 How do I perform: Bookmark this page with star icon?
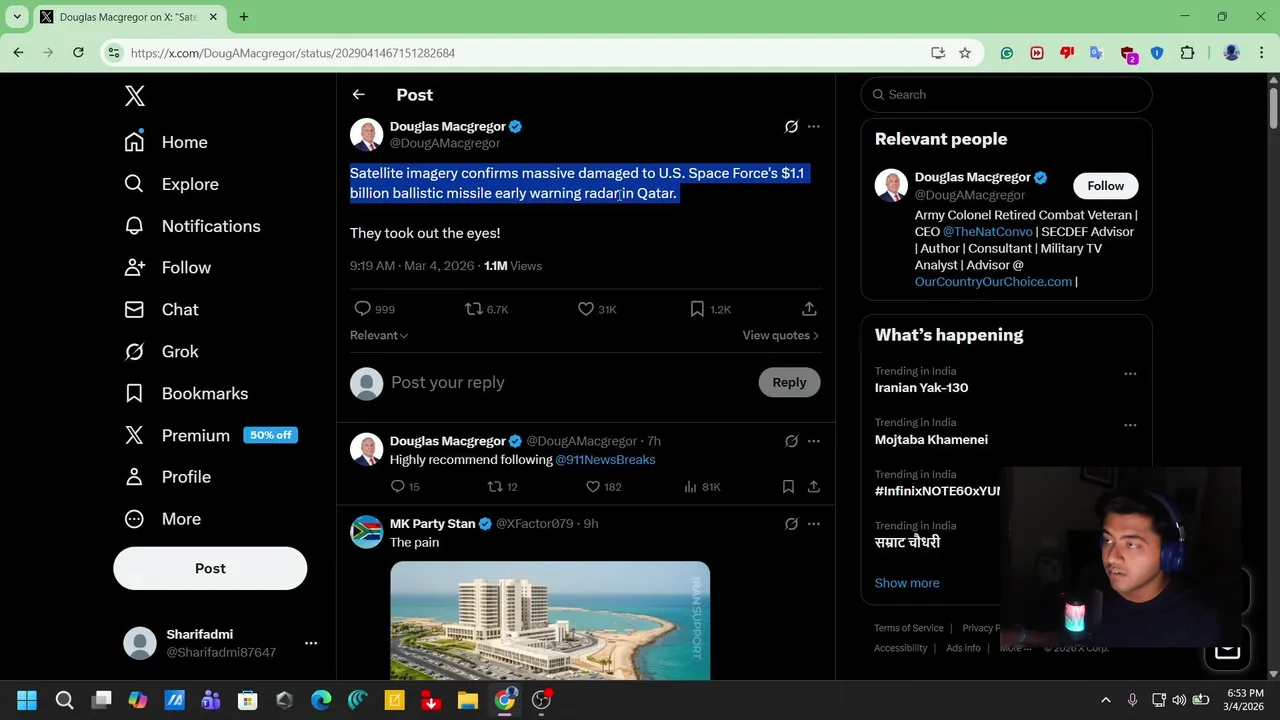tap(965, 53)
